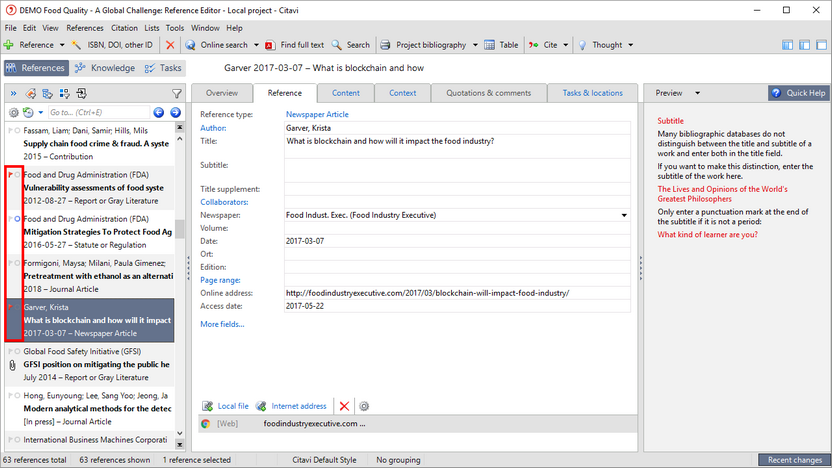832x468 pixels.
Task: Click the red X below the fields to remove location
Action: click(x=344, y=406)
